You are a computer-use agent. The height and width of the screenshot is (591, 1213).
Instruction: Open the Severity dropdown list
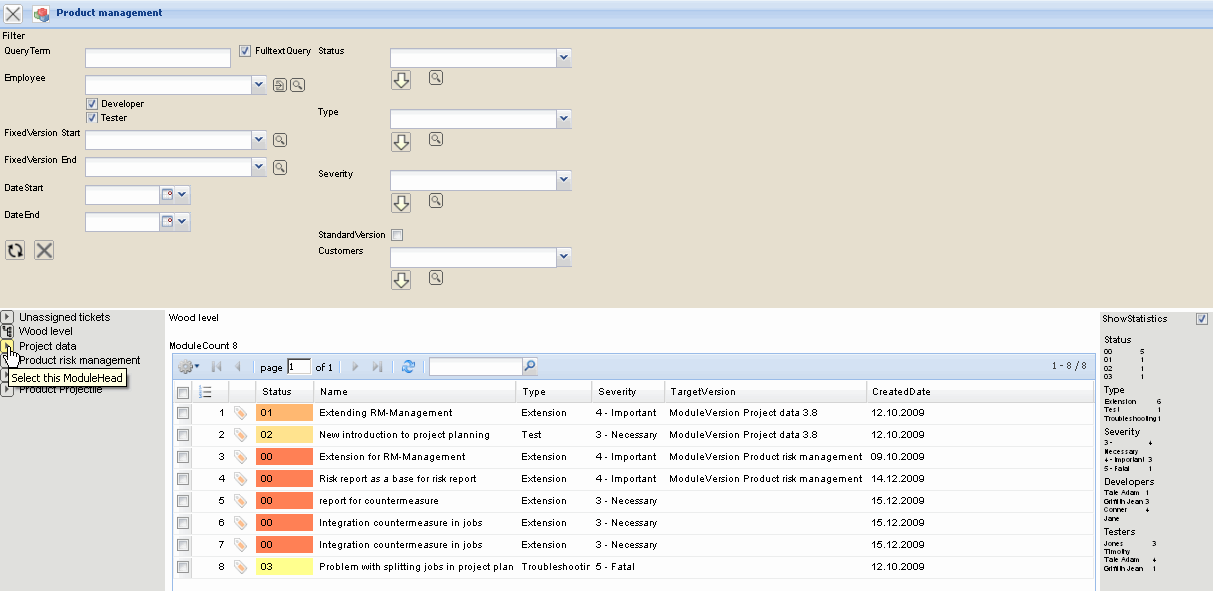point(563,181)
